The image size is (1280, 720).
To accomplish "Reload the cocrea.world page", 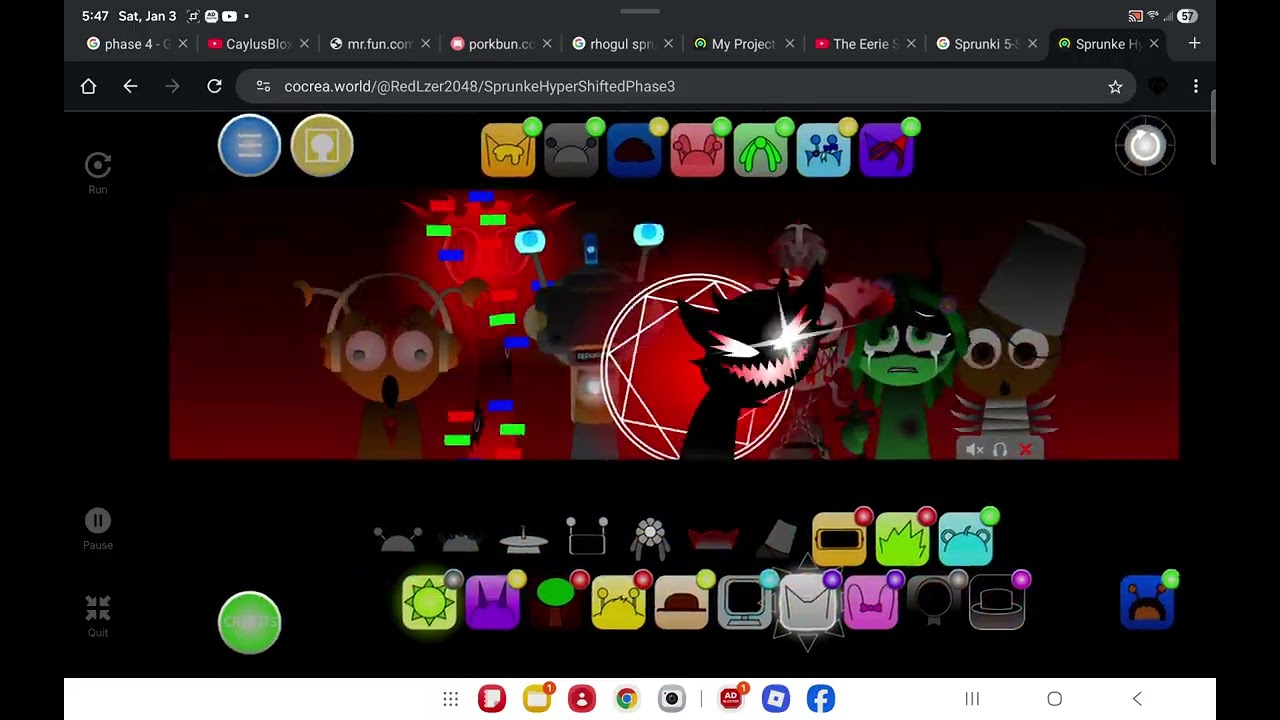I will [214, 87].
